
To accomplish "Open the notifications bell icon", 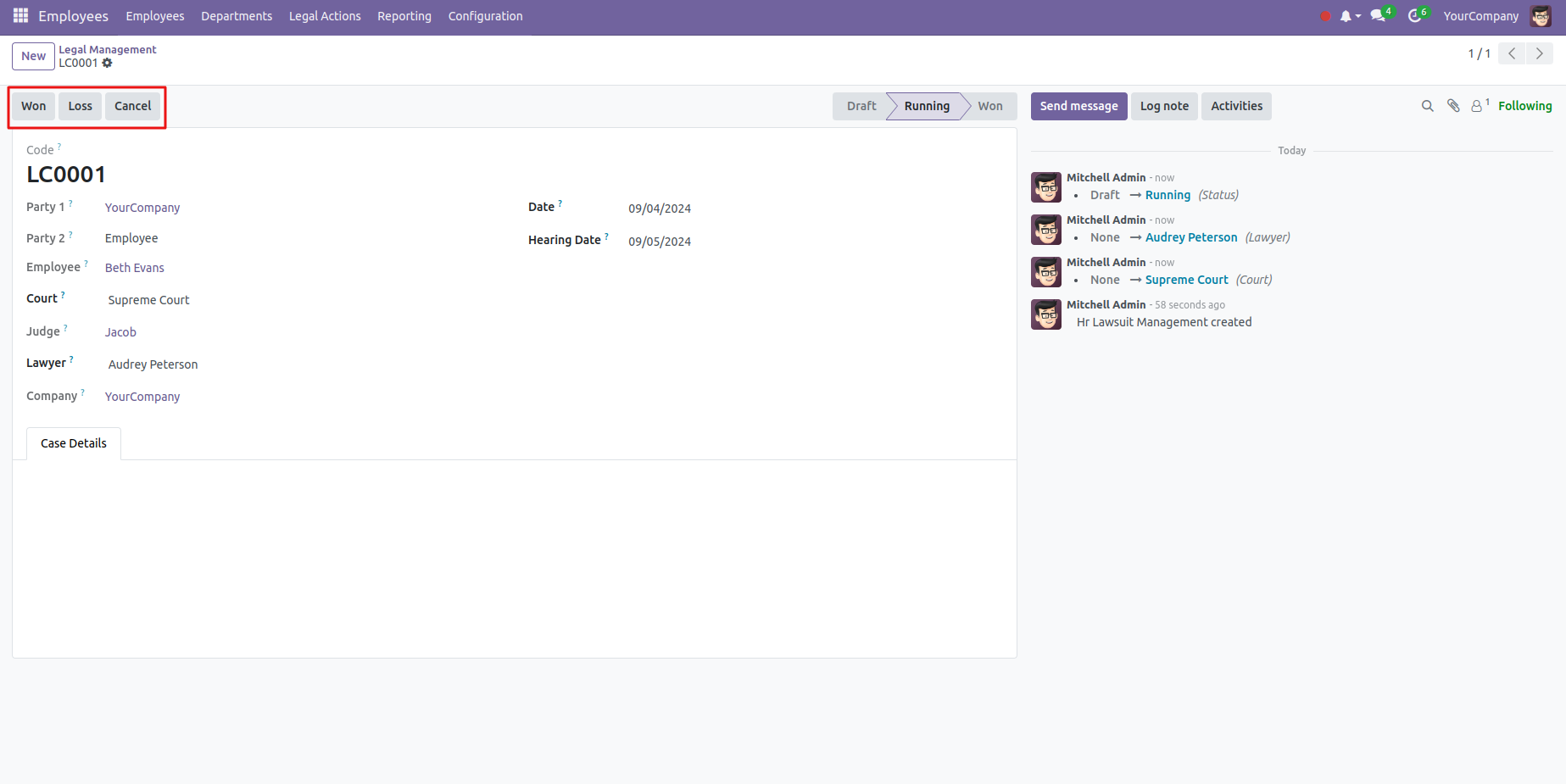I will (1346, 16).
